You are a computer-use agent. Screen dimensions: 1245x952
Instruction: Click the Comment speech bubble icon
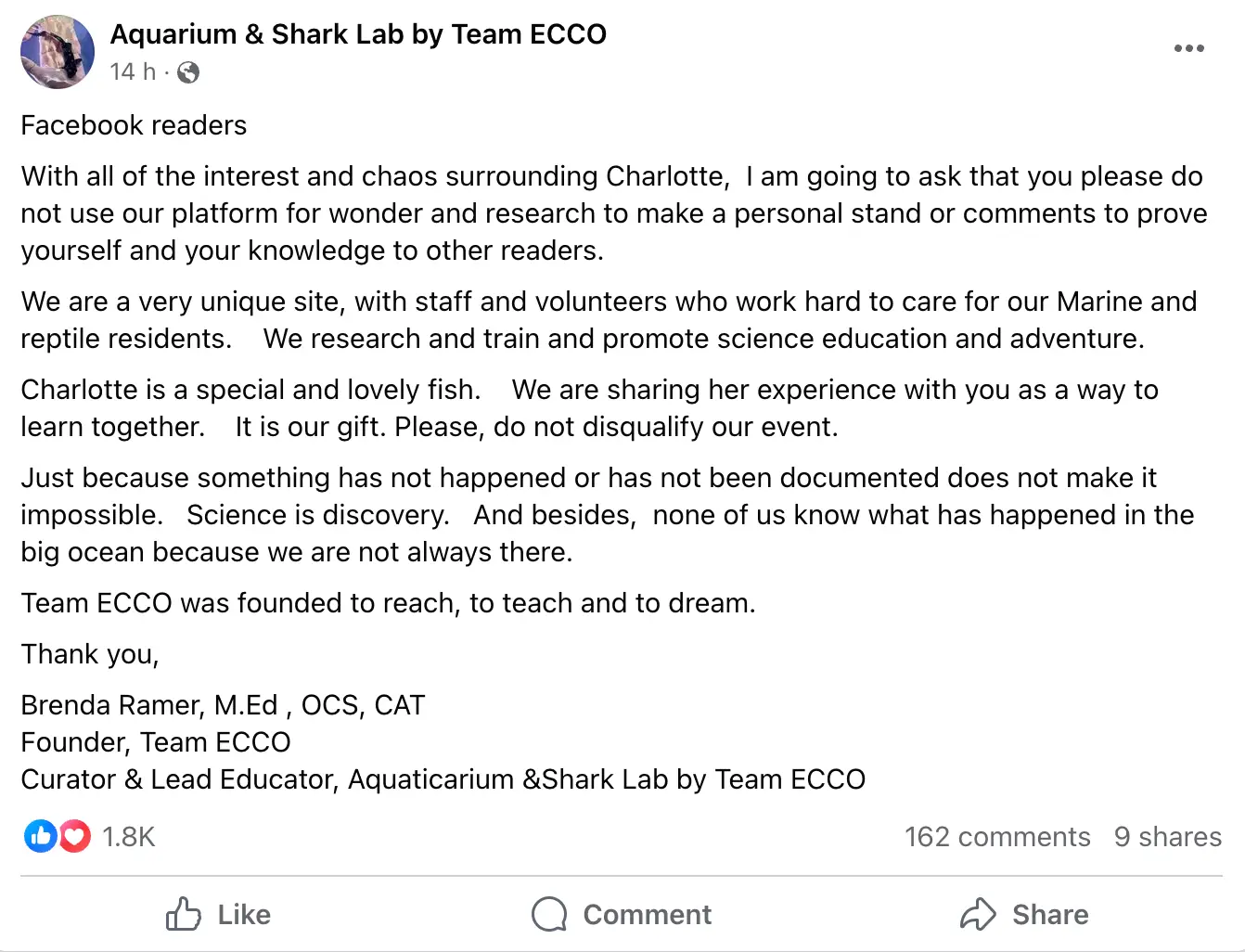coord(549,914)
